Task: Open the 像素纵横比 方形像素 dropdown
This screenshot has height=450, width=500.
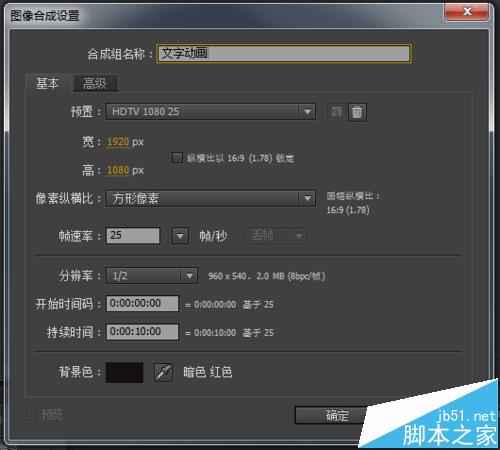Action: coord(211,198)
